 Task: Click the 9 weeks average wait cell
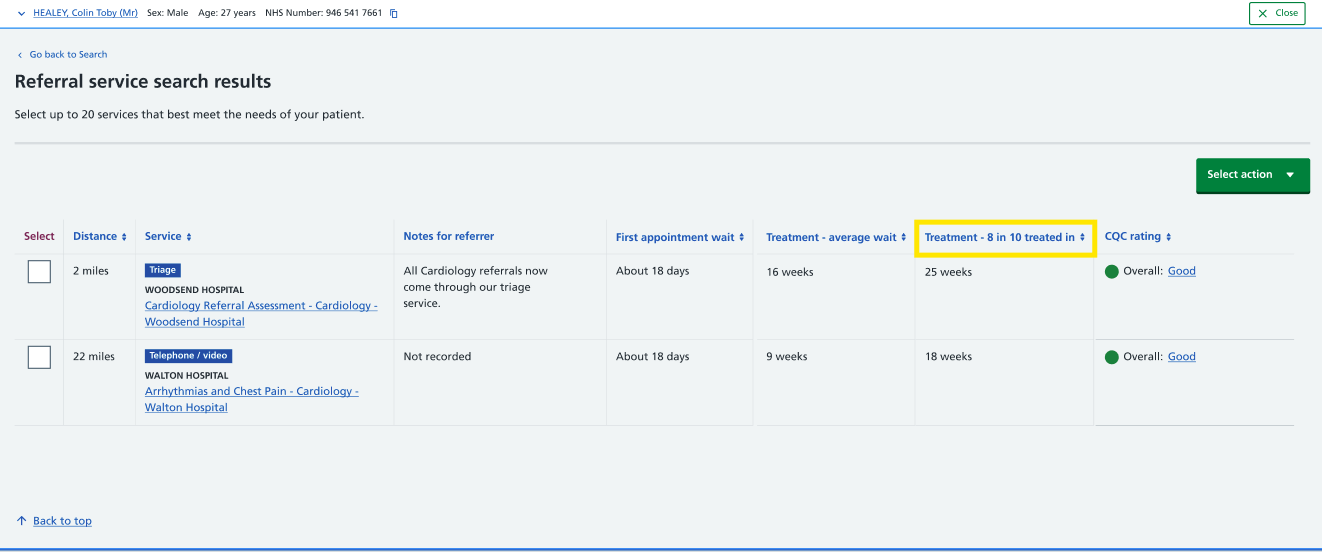[x=787, y=357]
